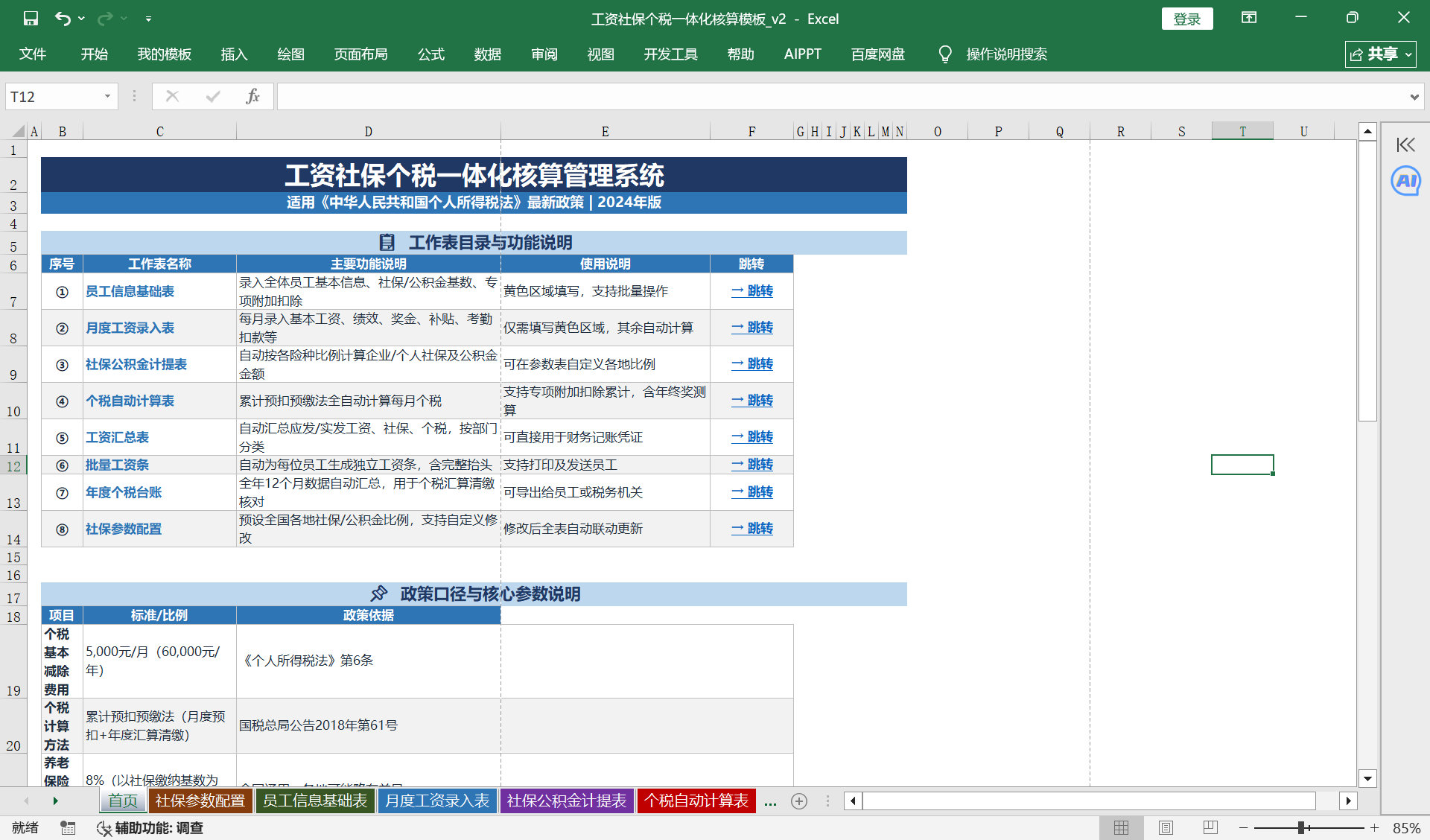Open the 社保公积金计提表 link in the table
The width and height of the screenshot is (1430, 840).
136,364
